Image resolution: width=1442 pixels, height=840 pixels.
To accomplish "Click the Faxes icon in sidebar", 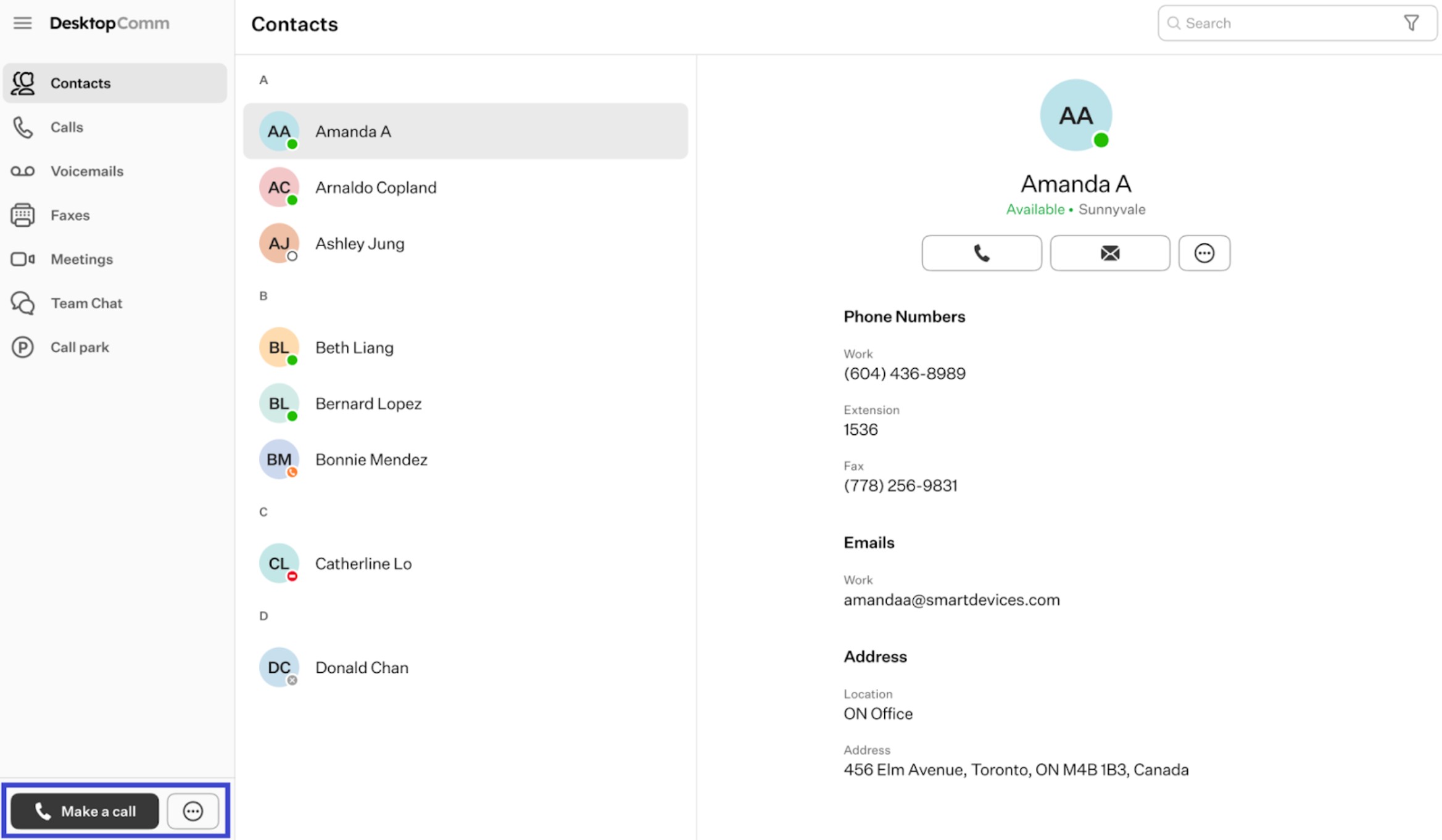I will pos(23,215).
